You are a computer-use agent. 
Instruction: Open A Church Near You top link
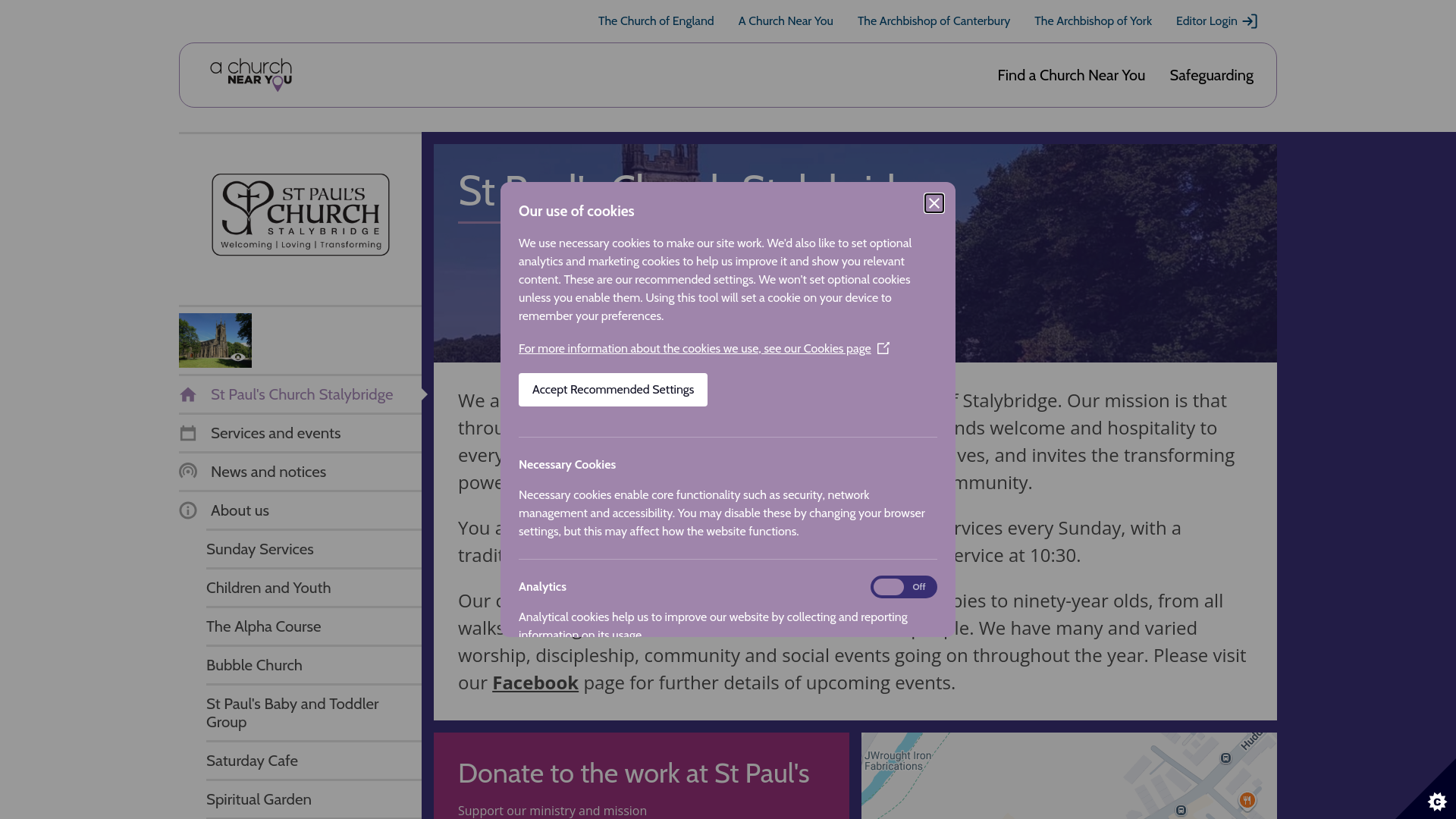point(786,21)
